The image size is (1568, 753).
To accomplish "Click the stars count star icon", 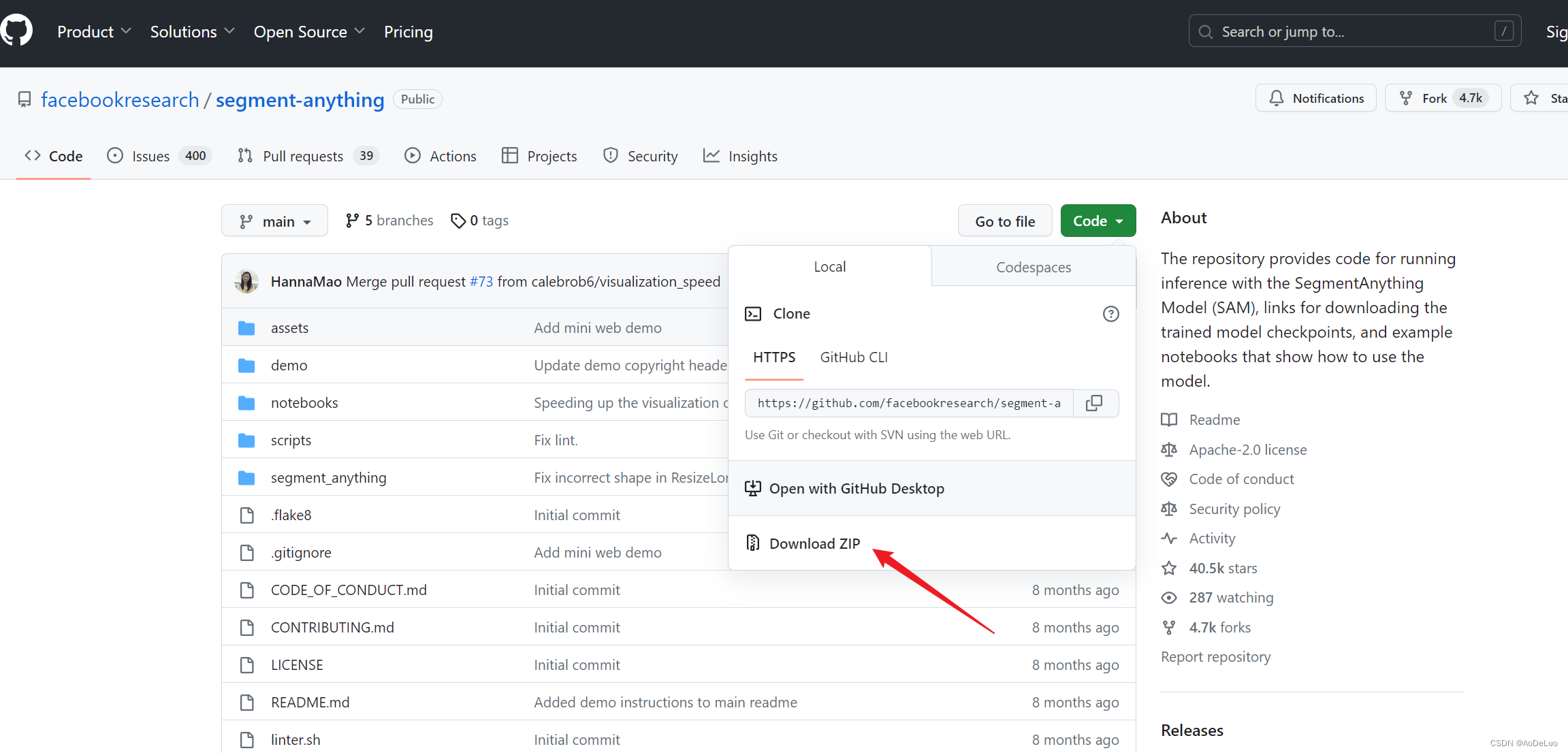I will pyautogui.click(x=1169, y=568).
